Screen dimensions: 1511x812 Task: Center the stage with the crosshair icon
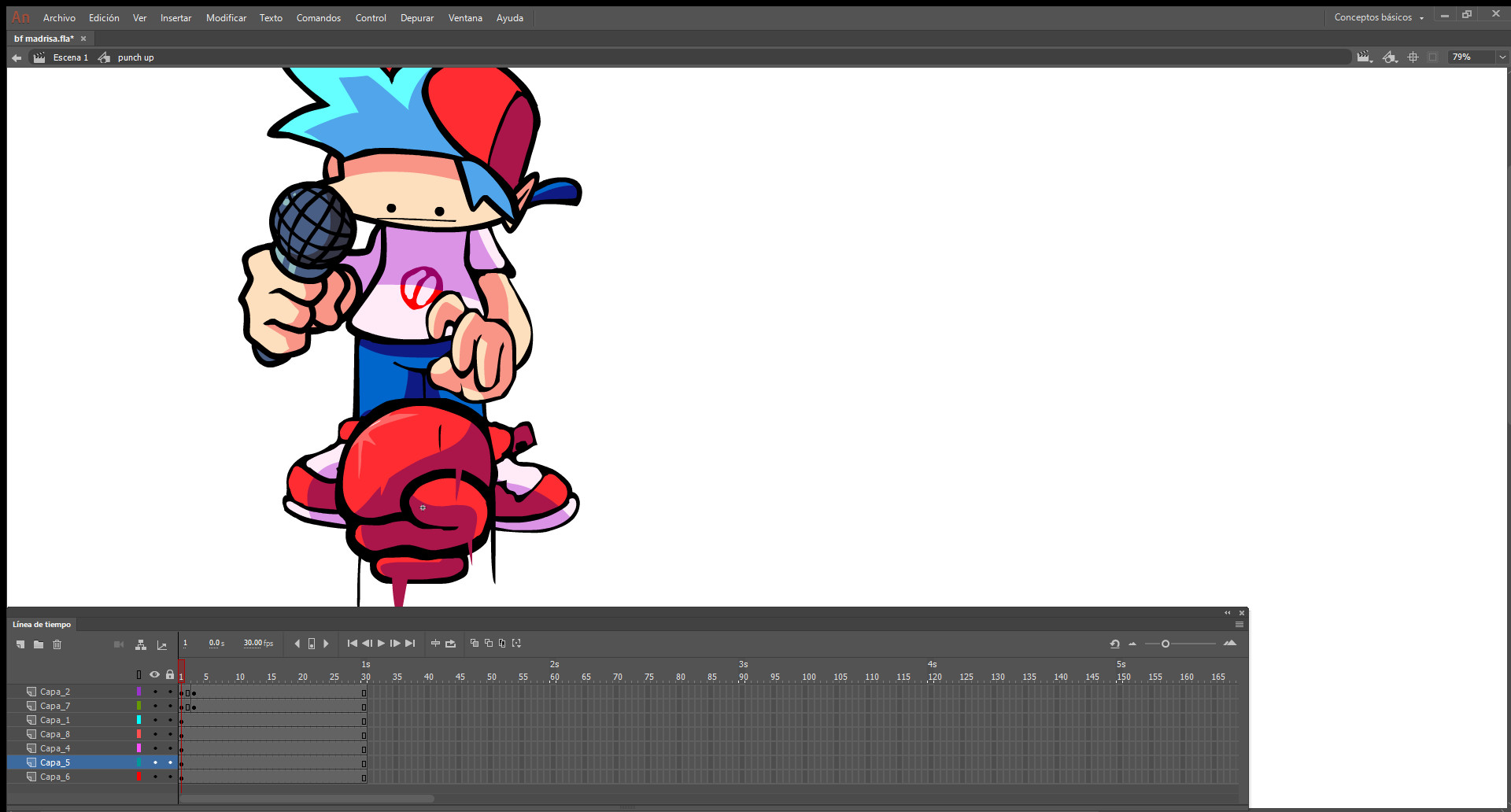[x=1413, y=57]
